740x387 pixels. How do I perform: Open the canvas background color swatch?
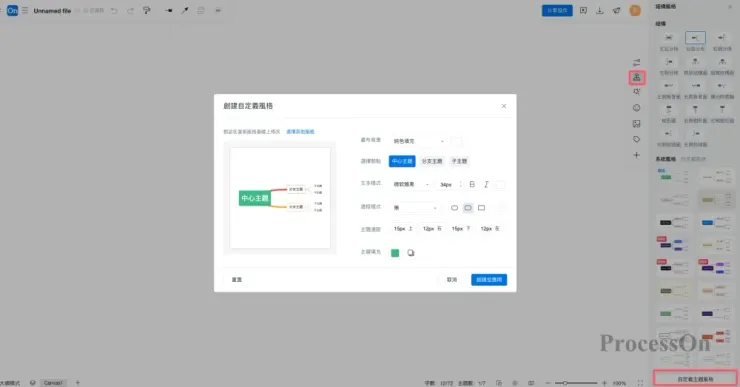(x=456, y=141)
